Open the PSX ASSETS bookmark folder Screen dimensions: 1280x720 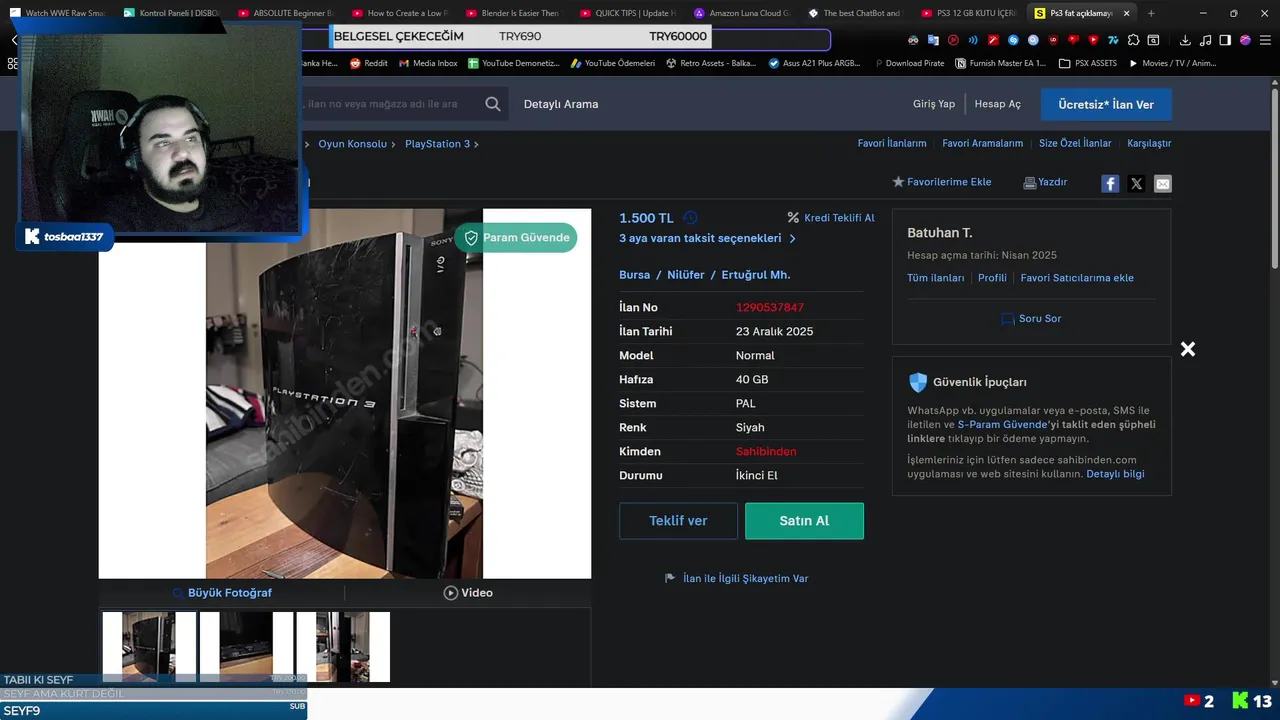tap(1088, 63)
